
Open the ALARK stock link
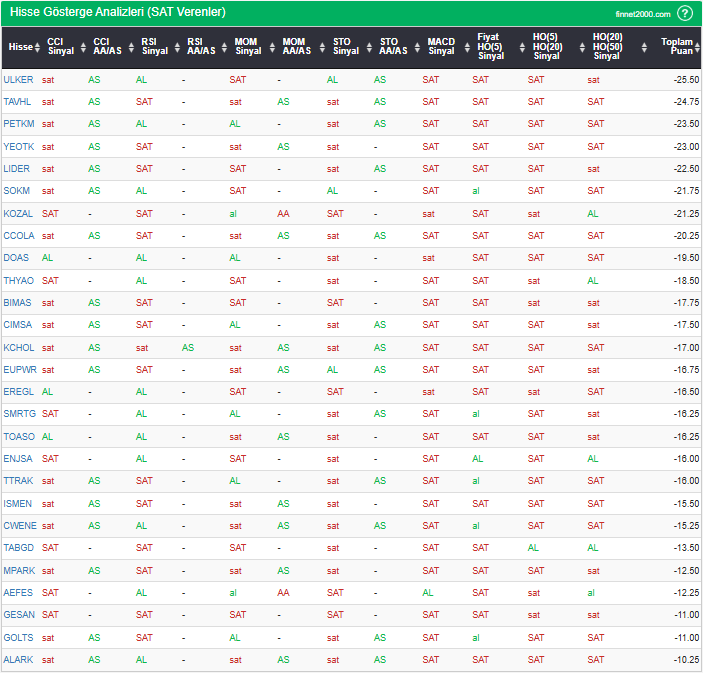(x=18, y=660)
